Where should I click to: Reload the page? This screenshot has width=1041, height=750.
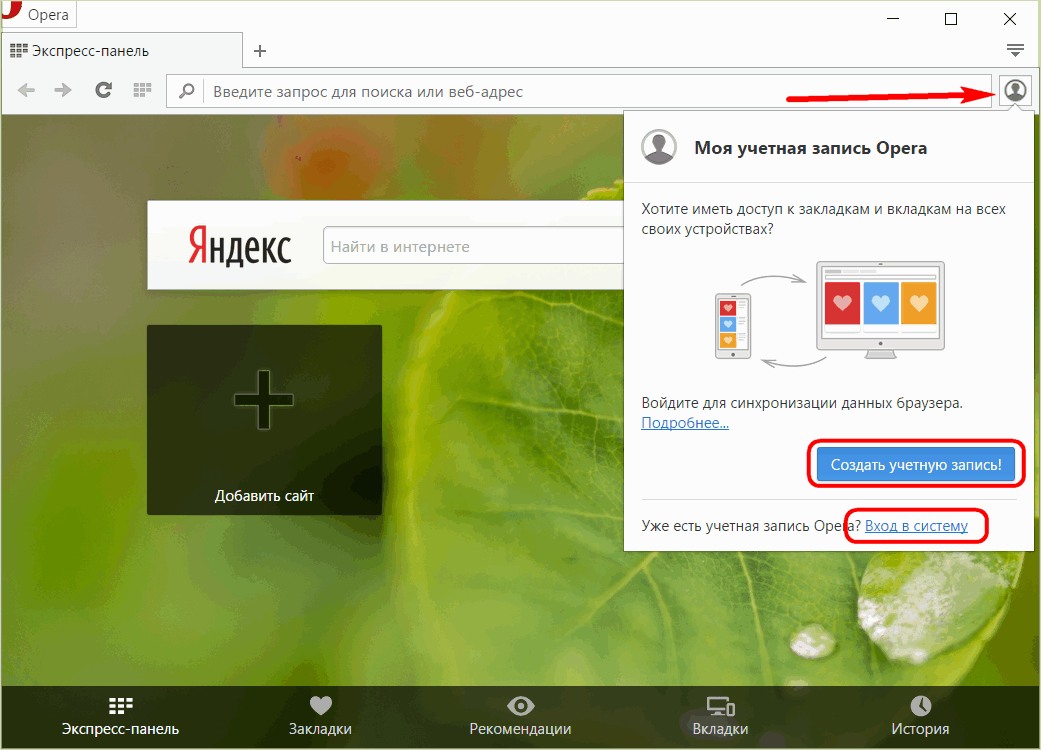103,90
